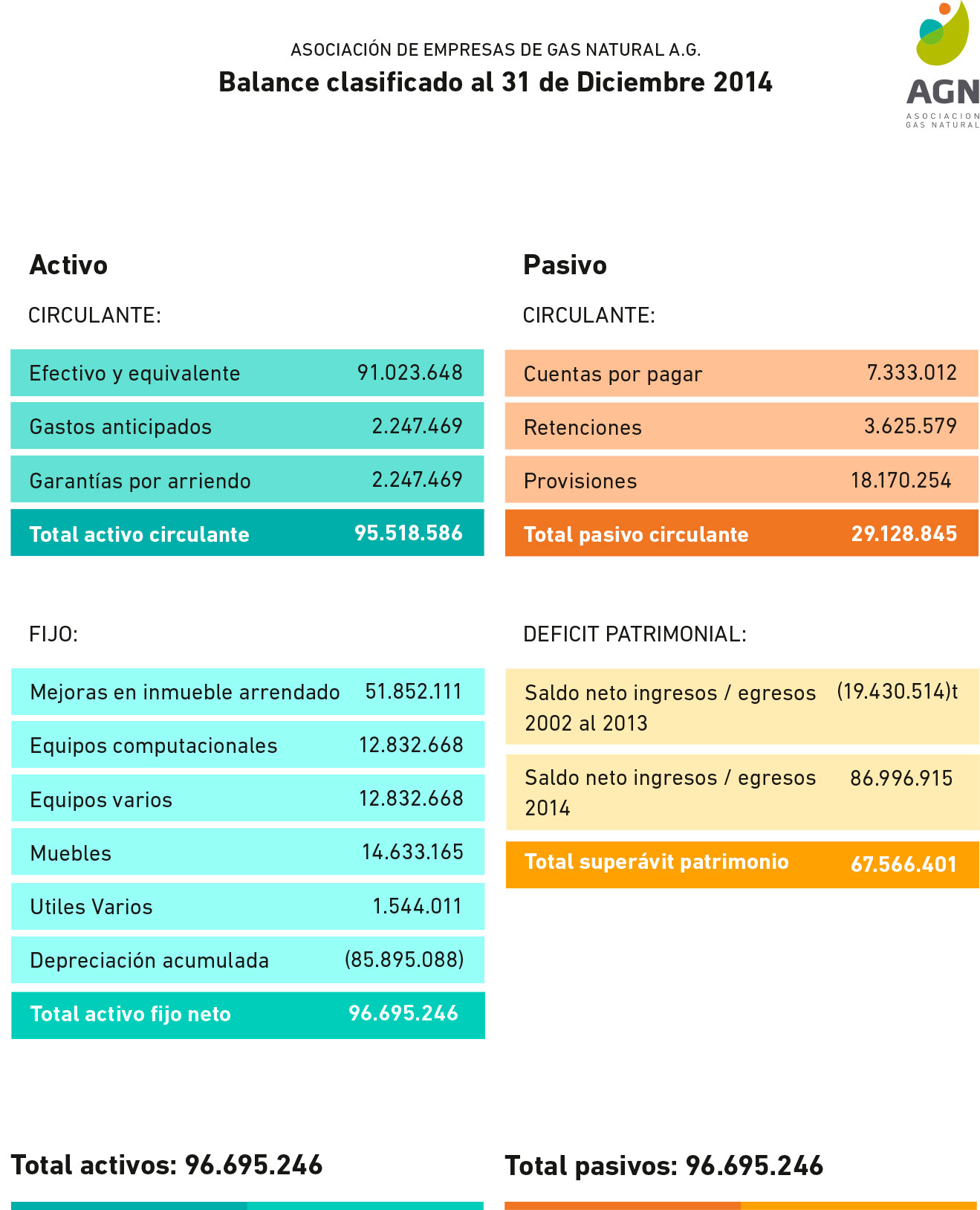980x1210 pixels.
Task: Click the "Balance clasificado al 31 de Diciembre 2014" title
Action: tap(495, 82)
